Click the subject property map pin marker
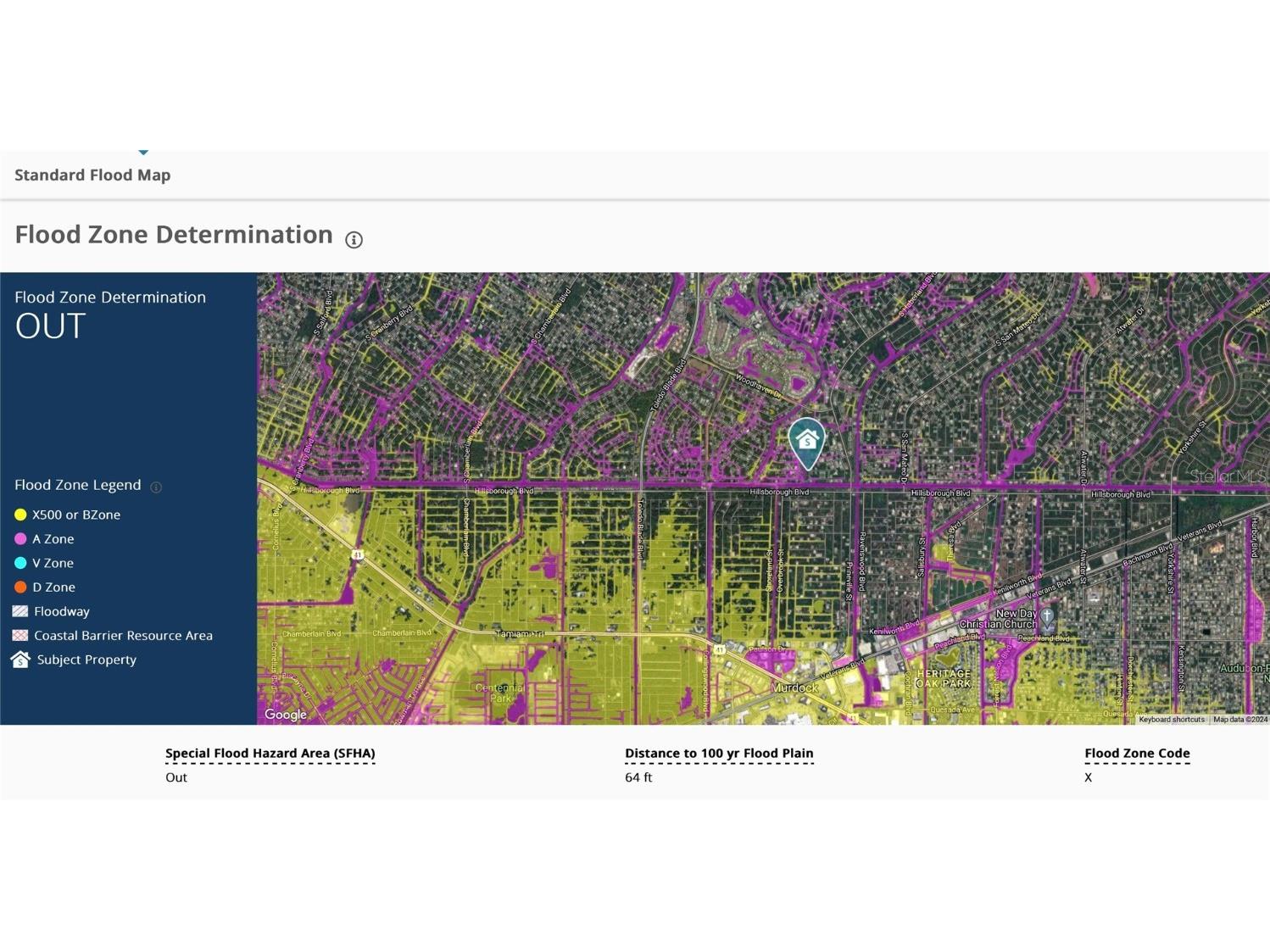The image size is (1270, 952). coord(807,441)
